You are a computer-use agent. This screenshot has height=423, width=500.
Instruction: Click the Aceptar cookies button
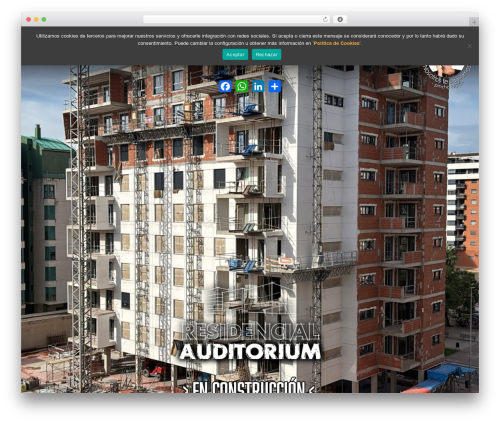tap(235, 54)
